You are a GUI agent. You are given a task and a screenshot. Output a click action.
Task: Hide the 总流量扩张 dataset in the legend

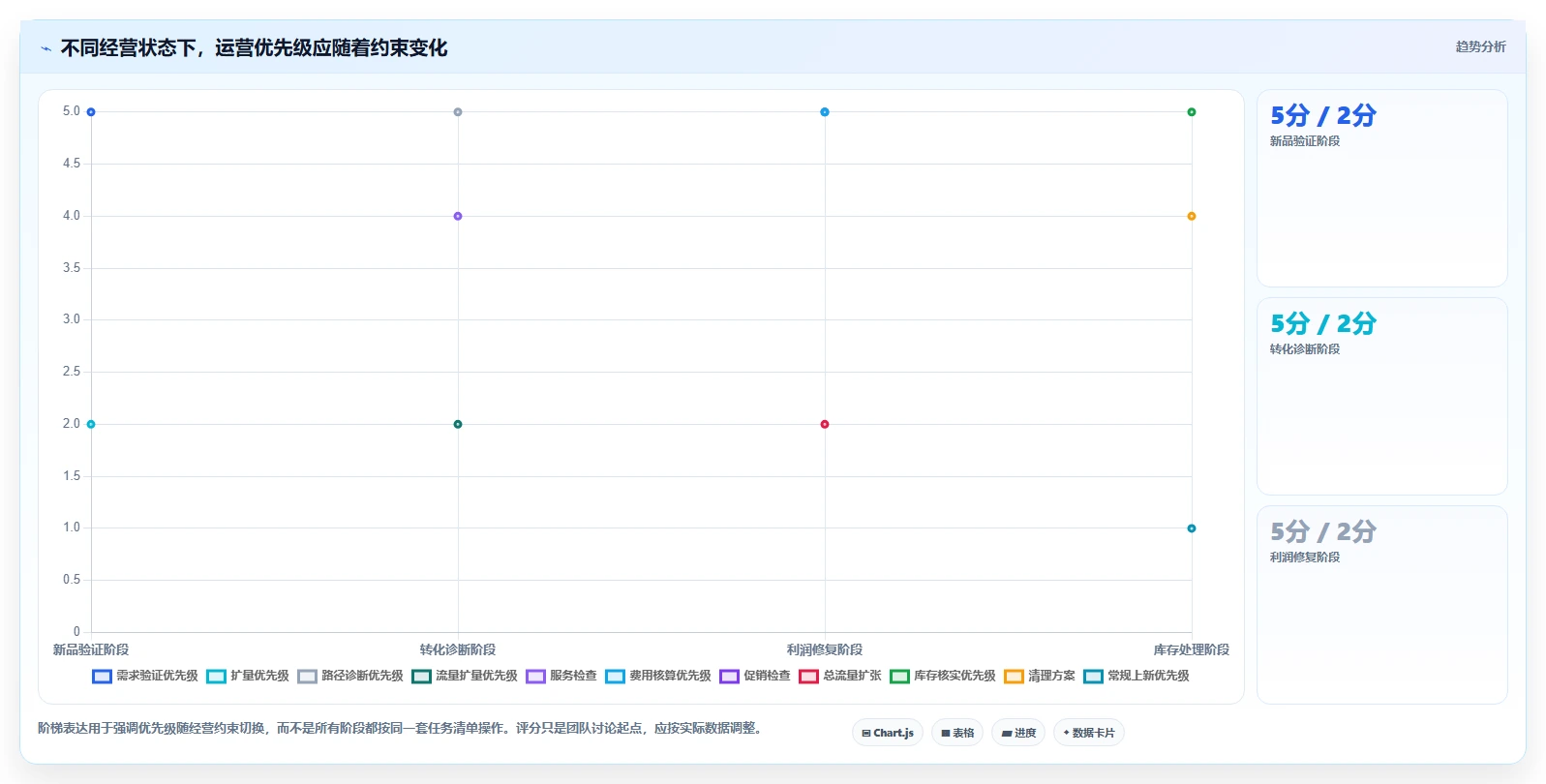pos(840,676)
